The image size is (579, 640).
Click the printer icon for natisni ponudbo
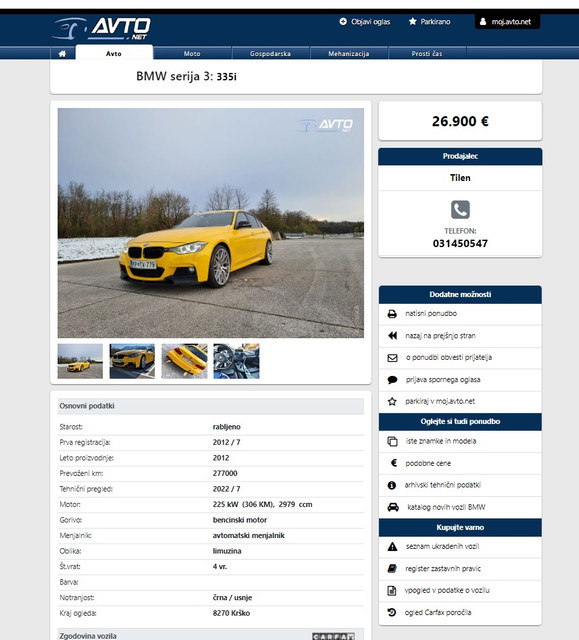click(x=392, y=314)
